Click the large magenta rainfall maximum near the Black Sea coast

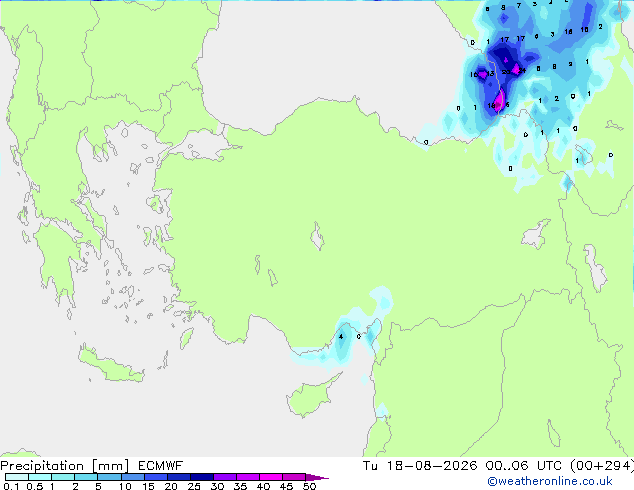pyautogui.click(x=500, y=99)
